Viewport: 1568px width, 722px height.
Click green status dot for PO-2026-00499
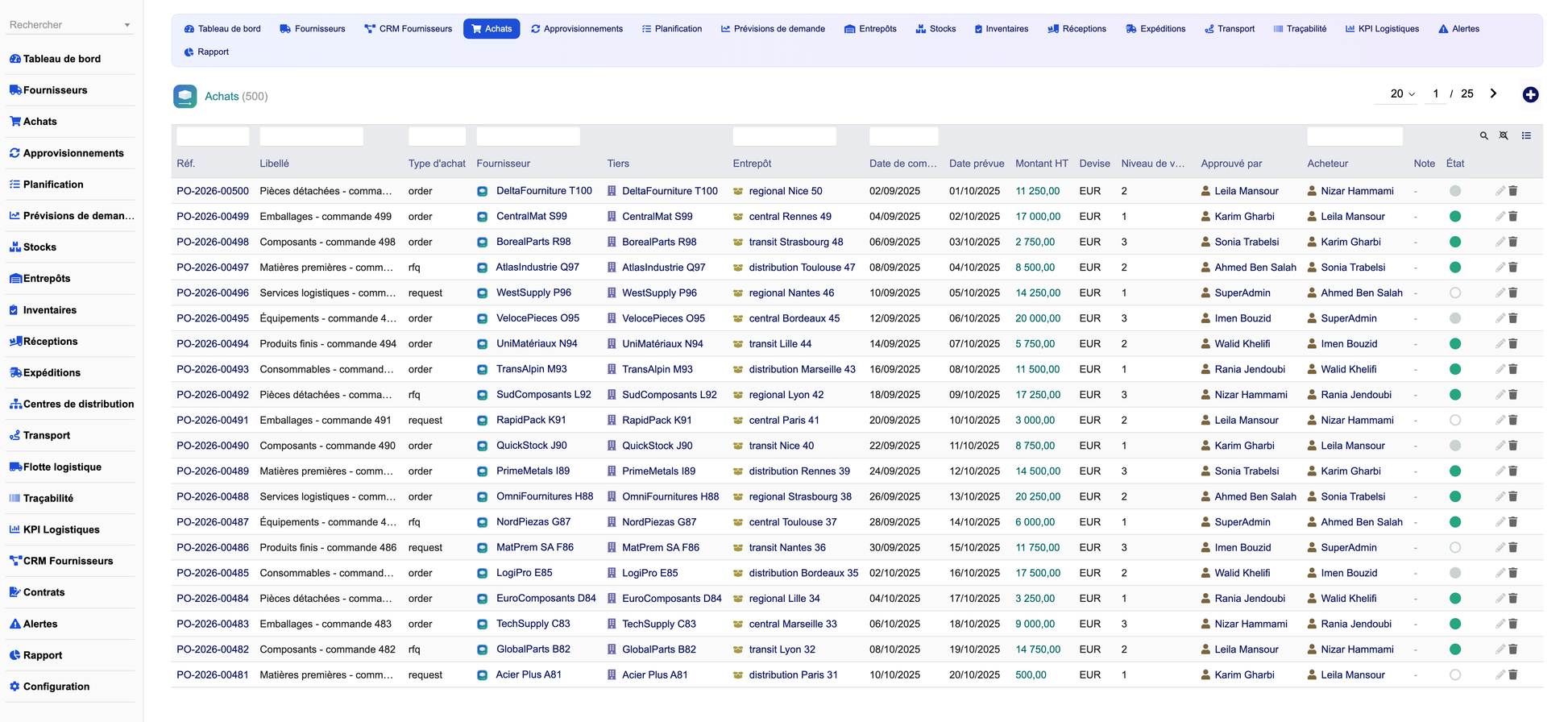coord(1455,217)
